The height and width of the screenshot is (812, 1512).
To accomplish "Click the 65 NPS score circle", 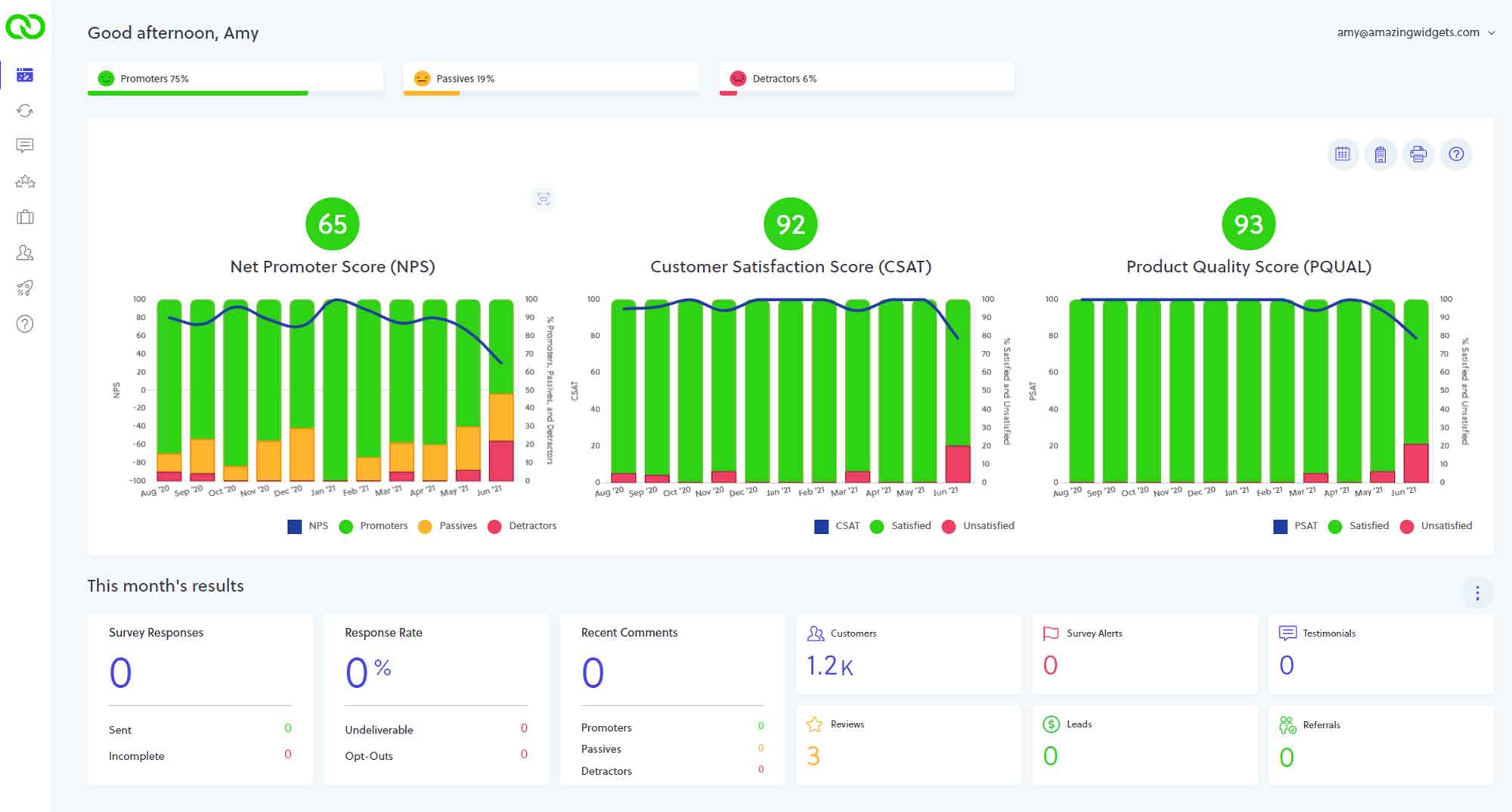I will pos(332,224).
